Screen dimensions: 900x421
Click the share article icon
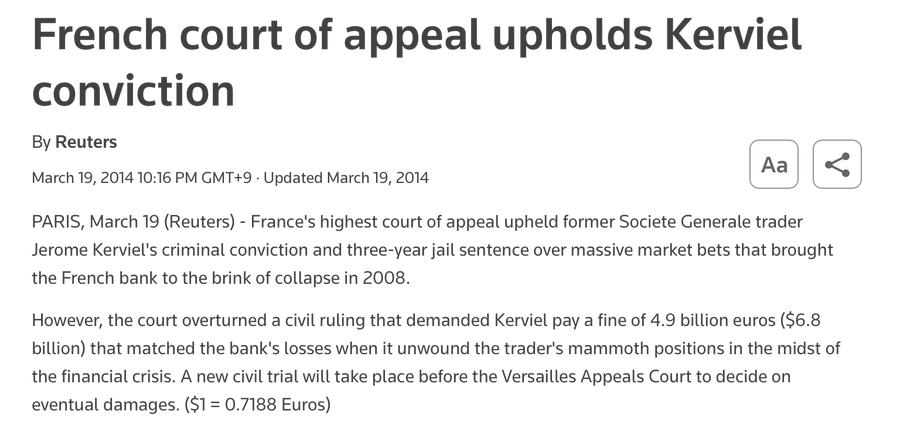point(837,164)
